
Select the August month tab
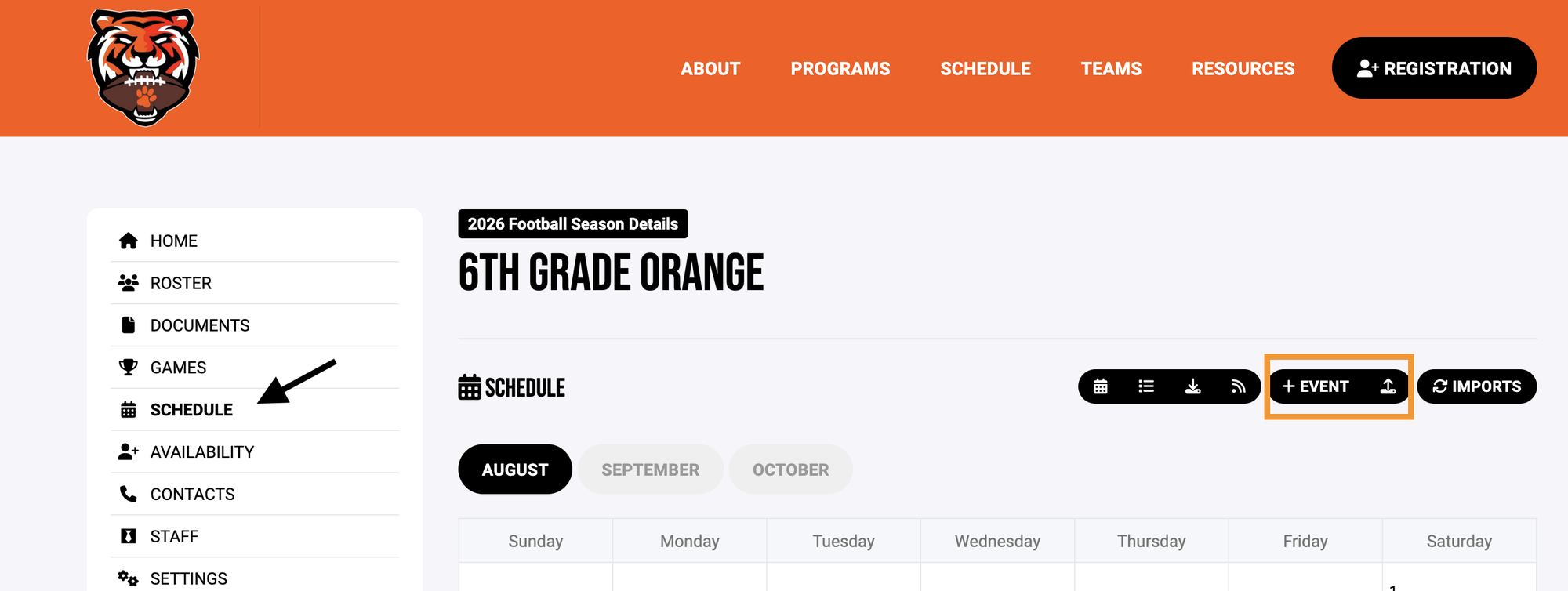tap(515, 470)
